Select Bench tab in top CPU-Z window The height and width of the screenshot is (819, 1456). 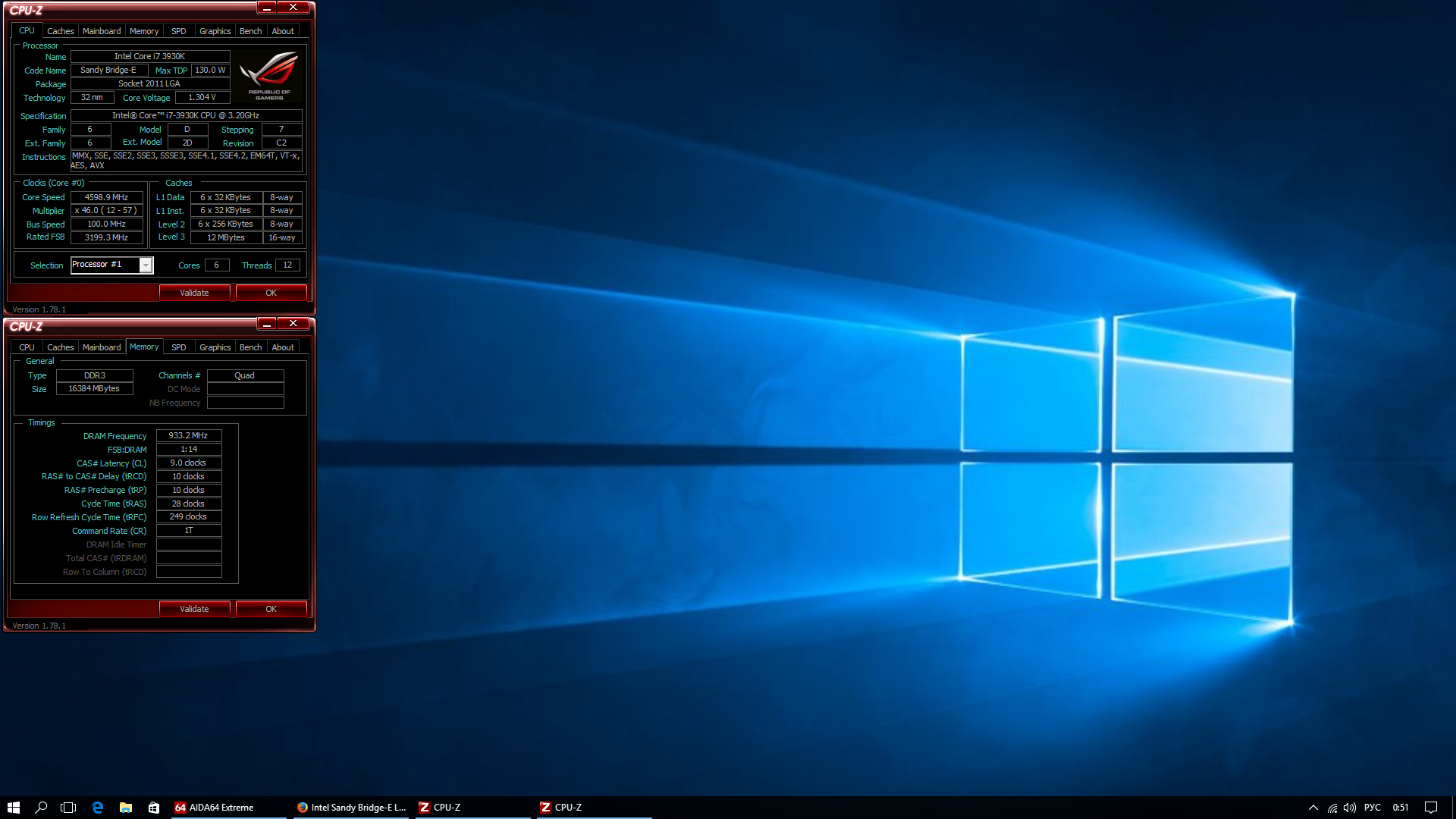coord(250,31)
